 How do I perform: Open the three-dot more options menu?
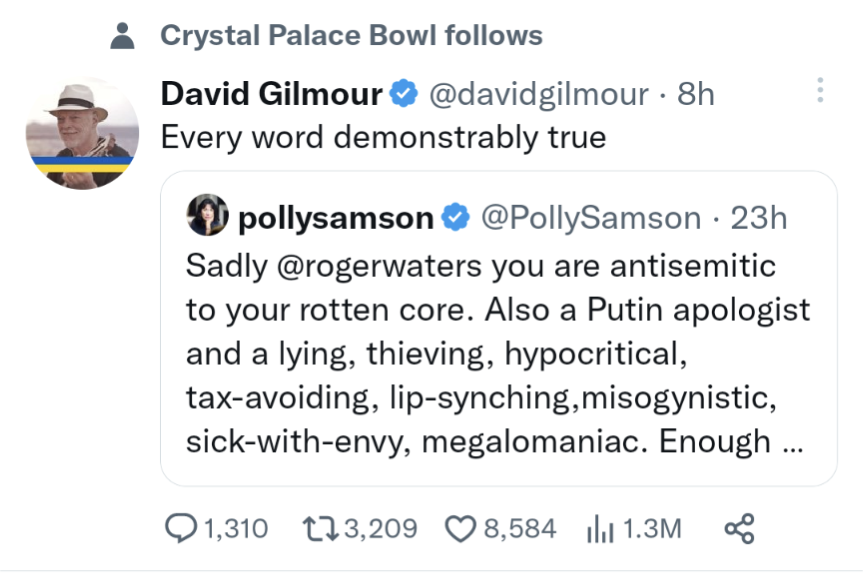(x=820, y=91)
